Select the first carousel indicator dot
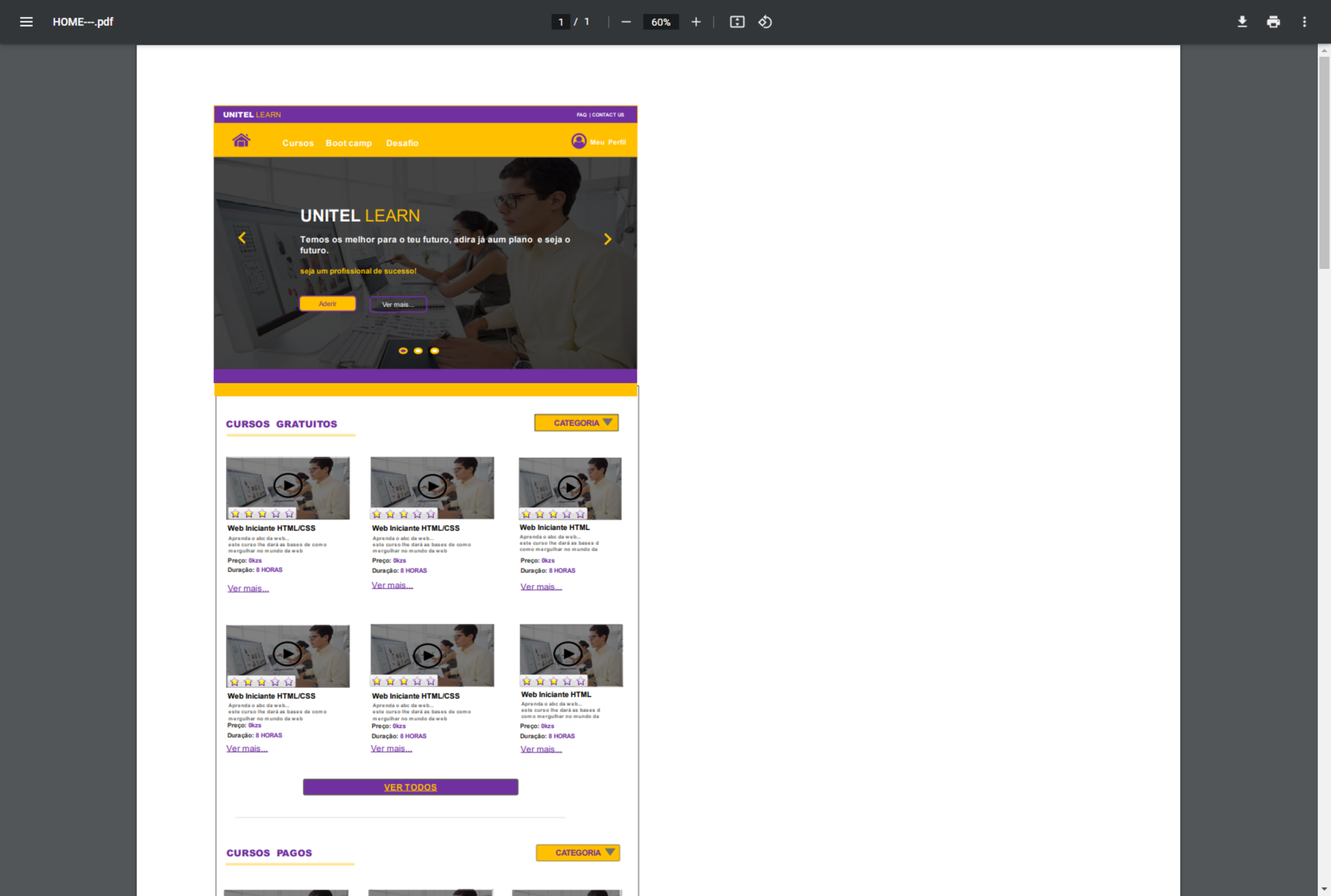Viewport: 1331px width, 896px height. click(x=403, y=351)
